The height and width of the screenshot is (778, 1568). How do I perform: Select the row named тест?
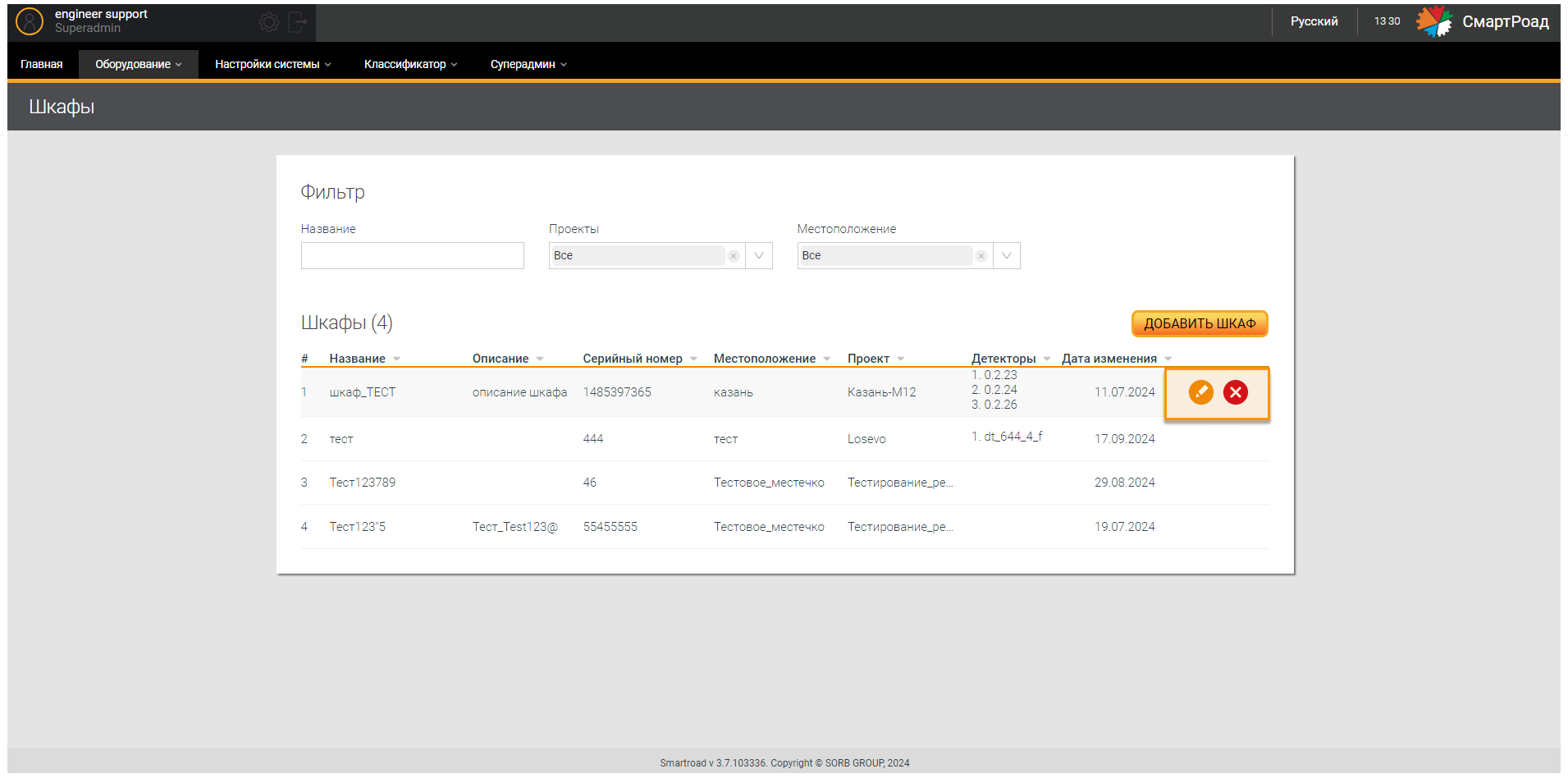pyautogui.click(x=784, y=439)
